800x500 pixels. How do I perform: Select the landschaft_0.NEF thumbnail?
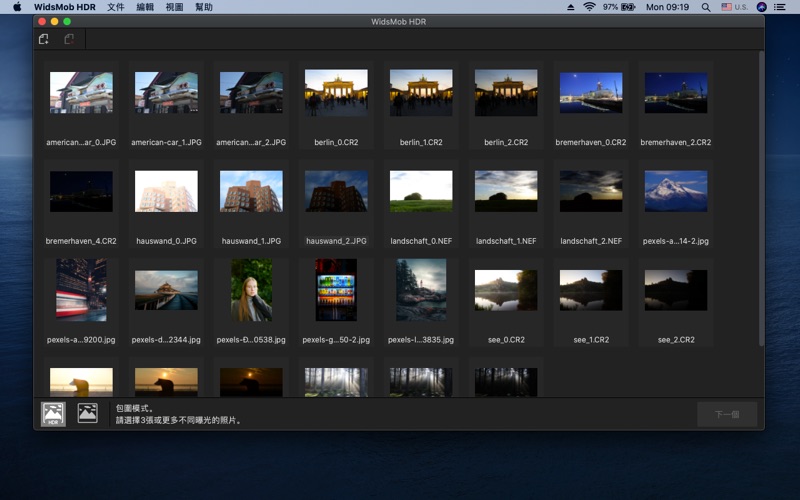click(421, 191)
